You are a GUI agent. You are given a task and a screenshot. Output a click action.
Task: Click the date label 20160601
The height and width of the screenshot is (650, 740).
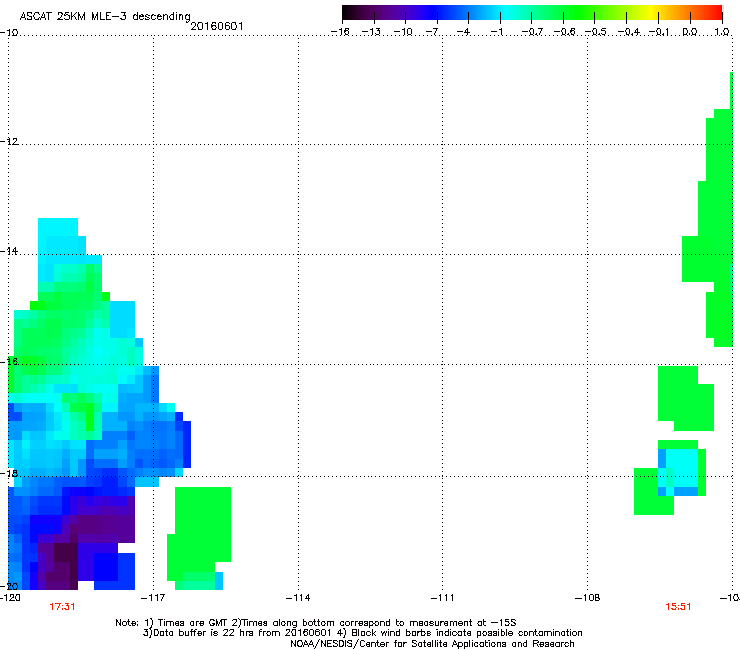[x=217, y=26]
